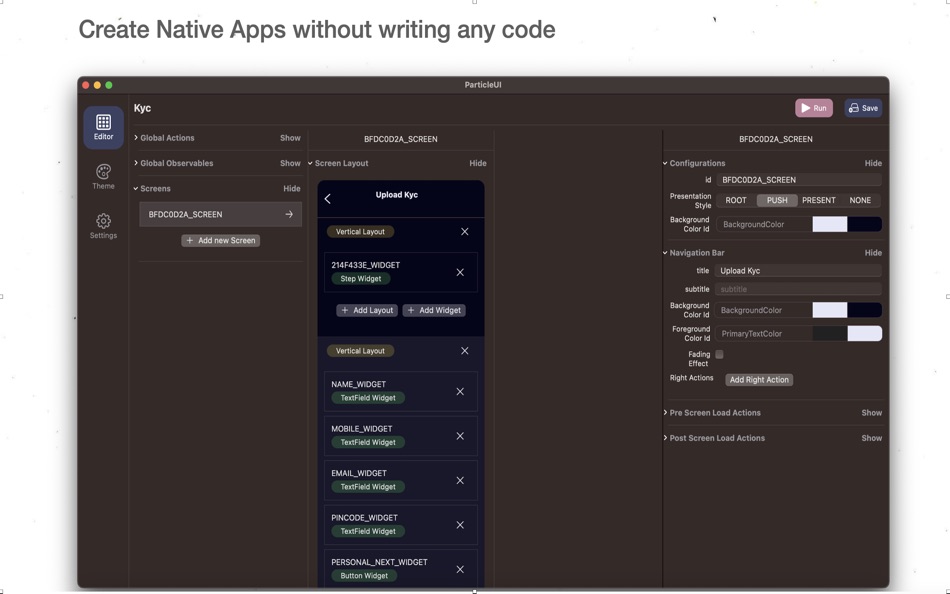This screenshot has height=594, width=950.
Task: Remove the first Vertical Layout via X
Action: tap(465, 232)
